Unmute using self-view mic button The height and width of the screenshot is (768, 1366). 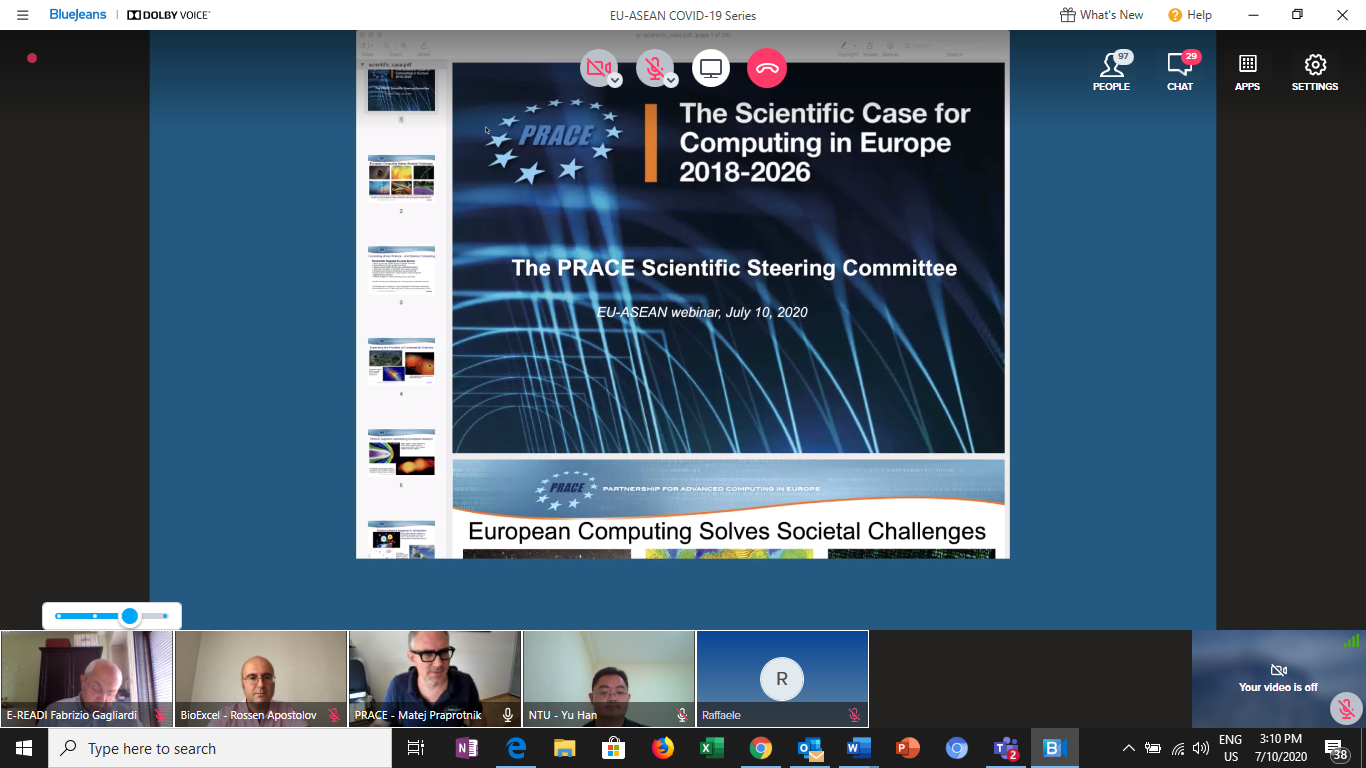pyautogui.click(x=1347, y=709)
